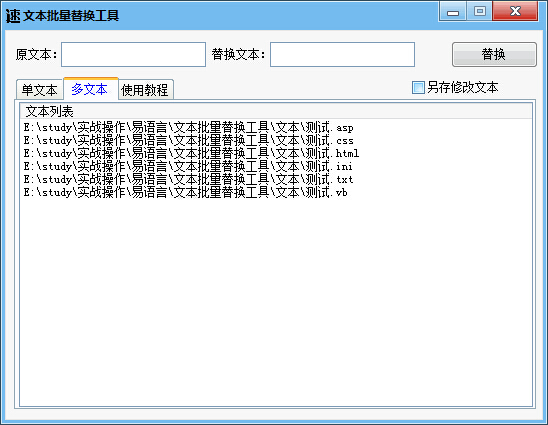
Task: Select the 测试.vb file entry
Action: click(186, 192)
